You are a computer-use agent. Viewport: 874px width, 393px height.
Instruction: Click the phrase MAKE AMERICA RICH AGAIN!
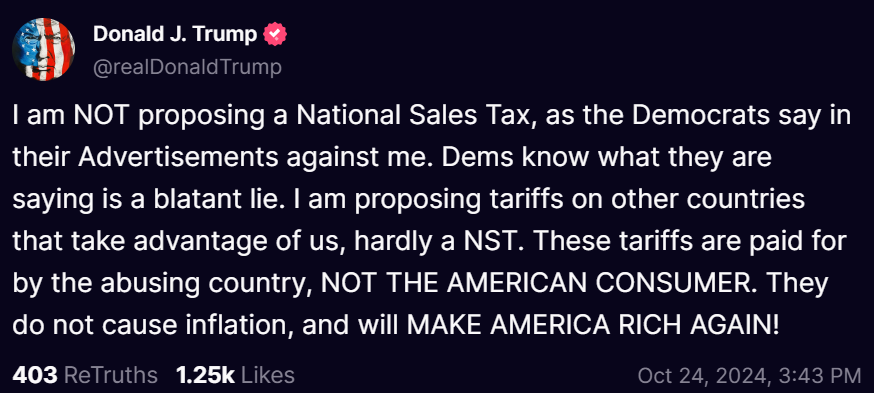click(593, 326)
